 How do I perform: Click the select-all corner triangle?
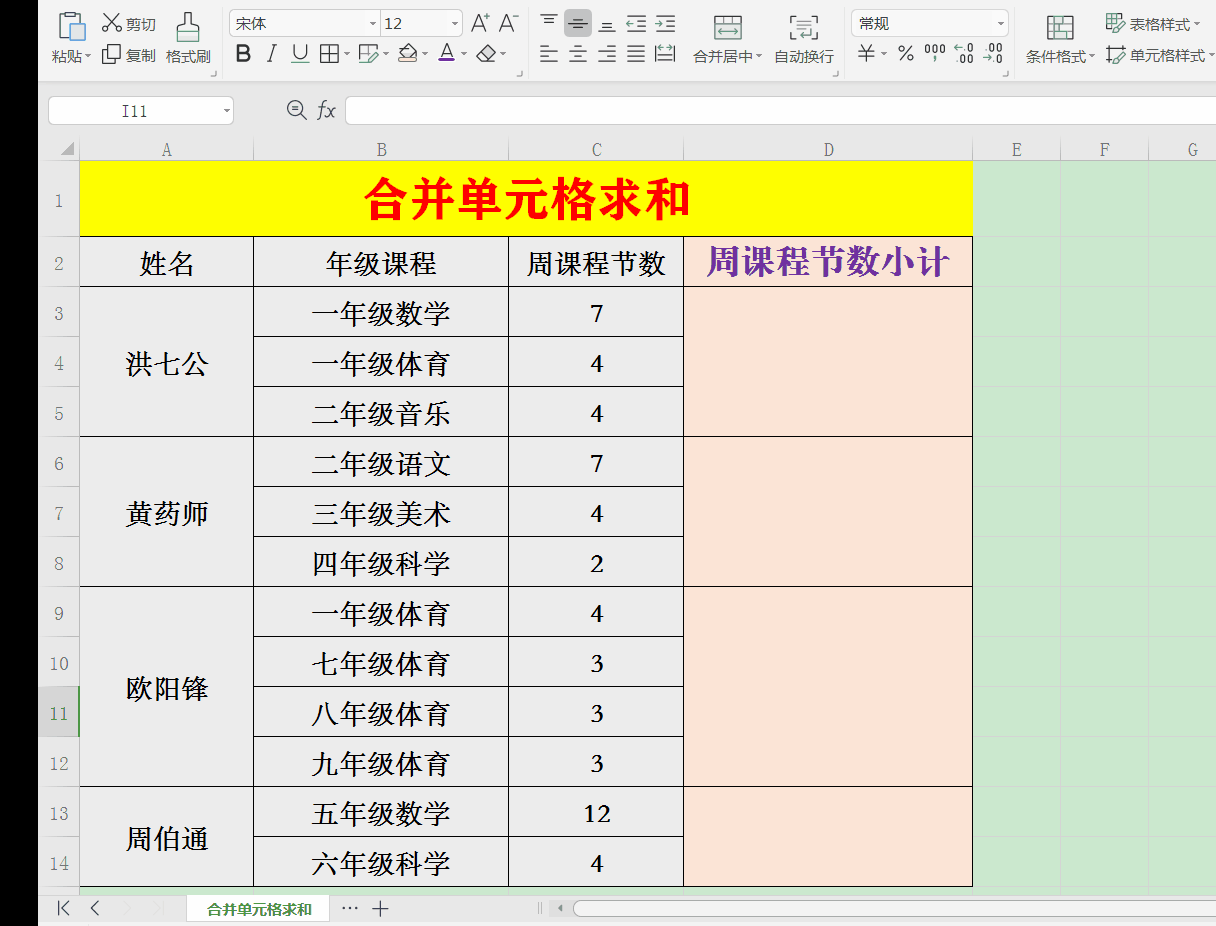[x=66, y=149]
